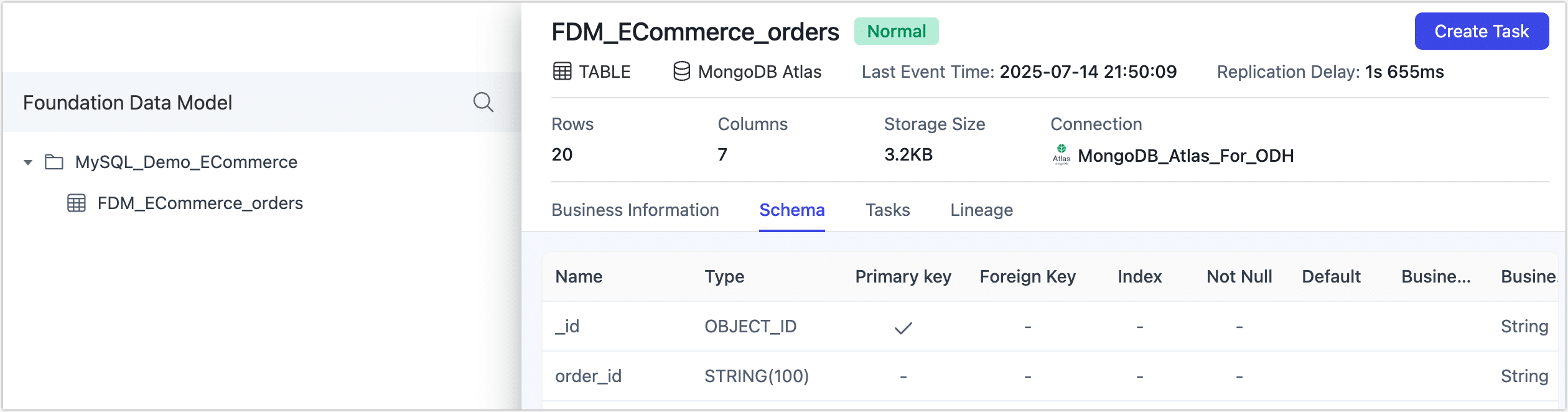Open the Business Information tab
The image size is (1568, 412).
(x=635, y=210)
